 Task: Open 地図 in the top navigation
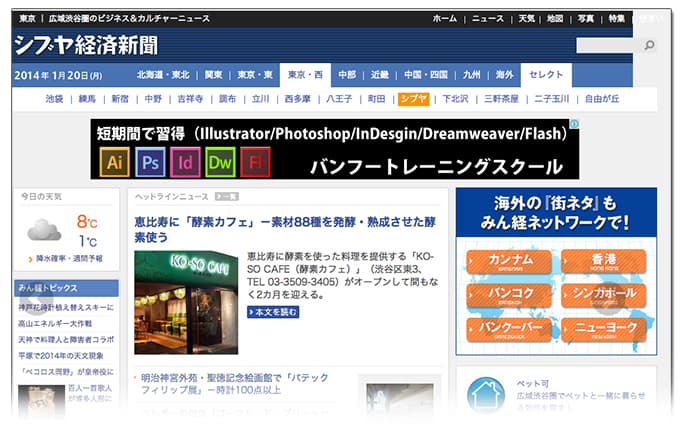coord(555,18)
